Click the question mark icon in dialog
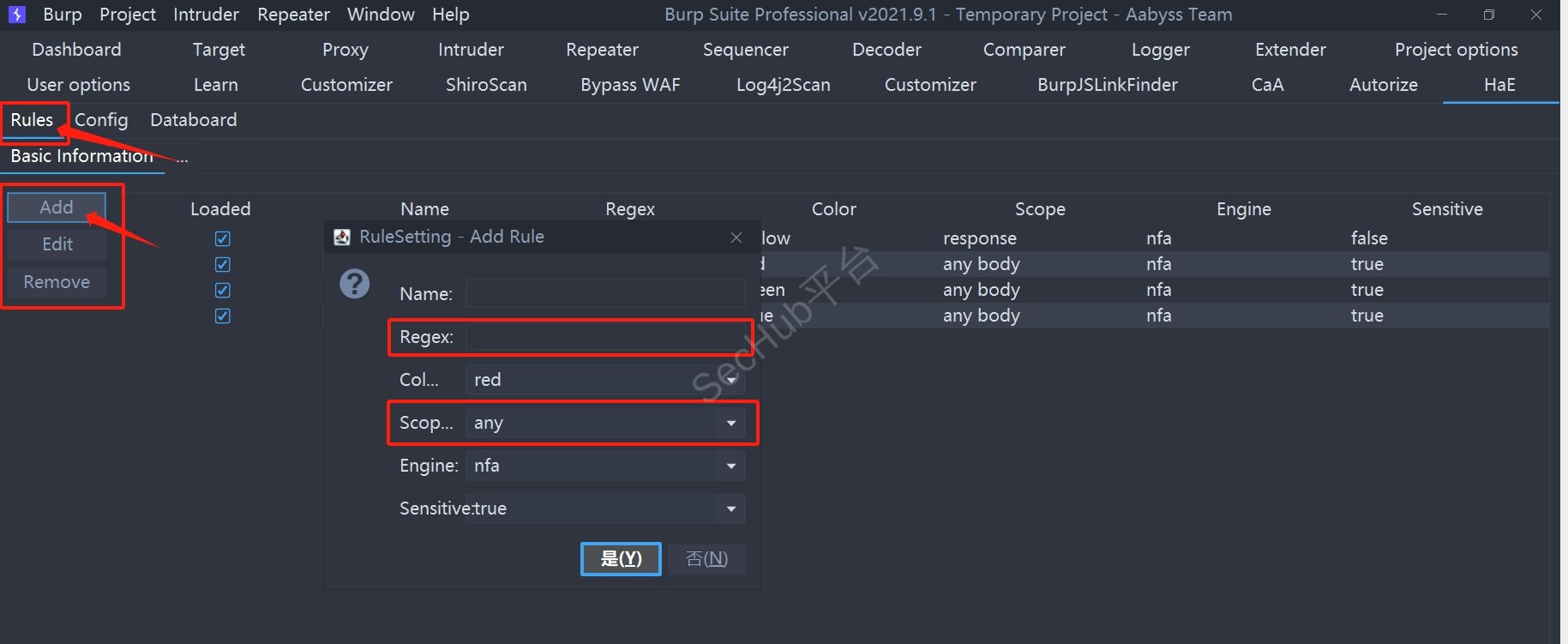 [x=354, y=284]
